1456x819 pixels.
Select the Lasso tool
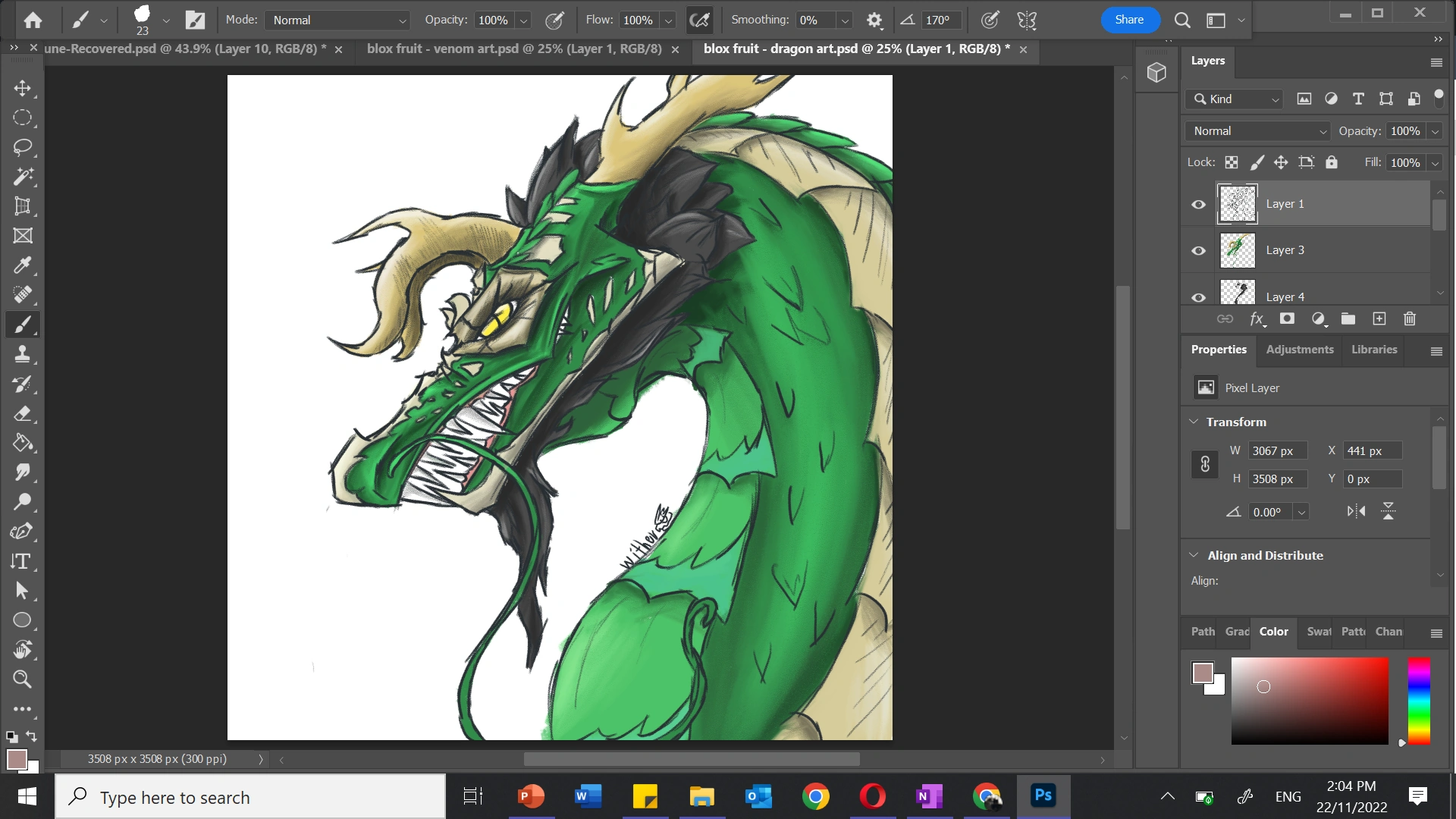point(23,147)
